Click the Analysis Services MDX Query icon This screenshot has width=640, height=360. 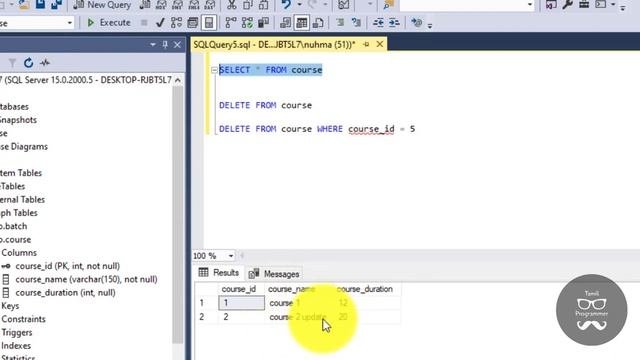161,5
